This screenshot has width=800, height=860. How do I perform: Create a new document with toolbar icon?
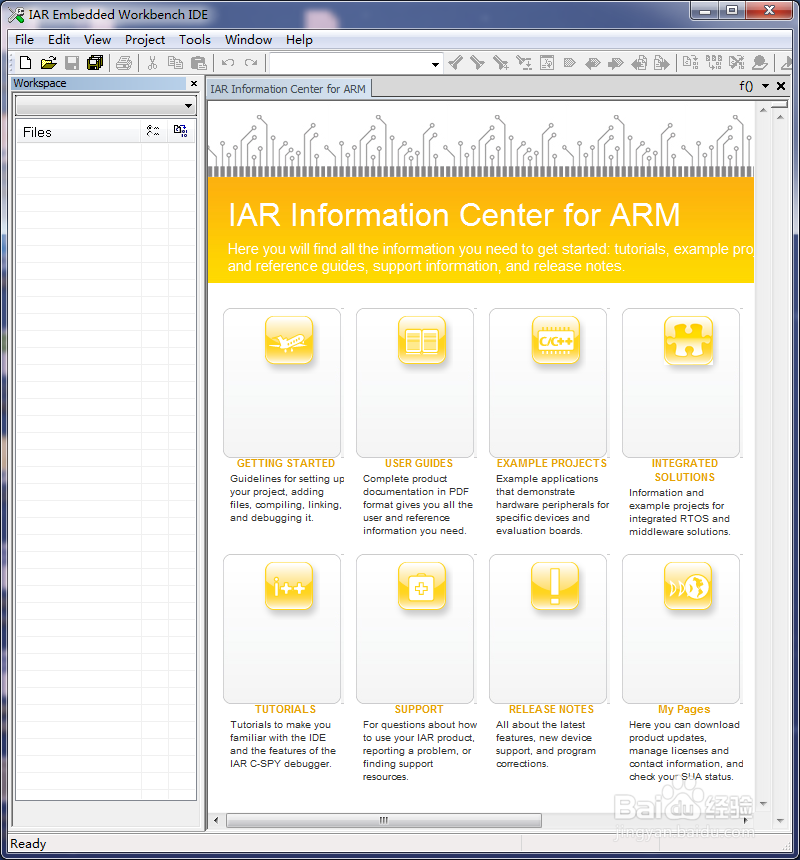[x=25, y=63]
